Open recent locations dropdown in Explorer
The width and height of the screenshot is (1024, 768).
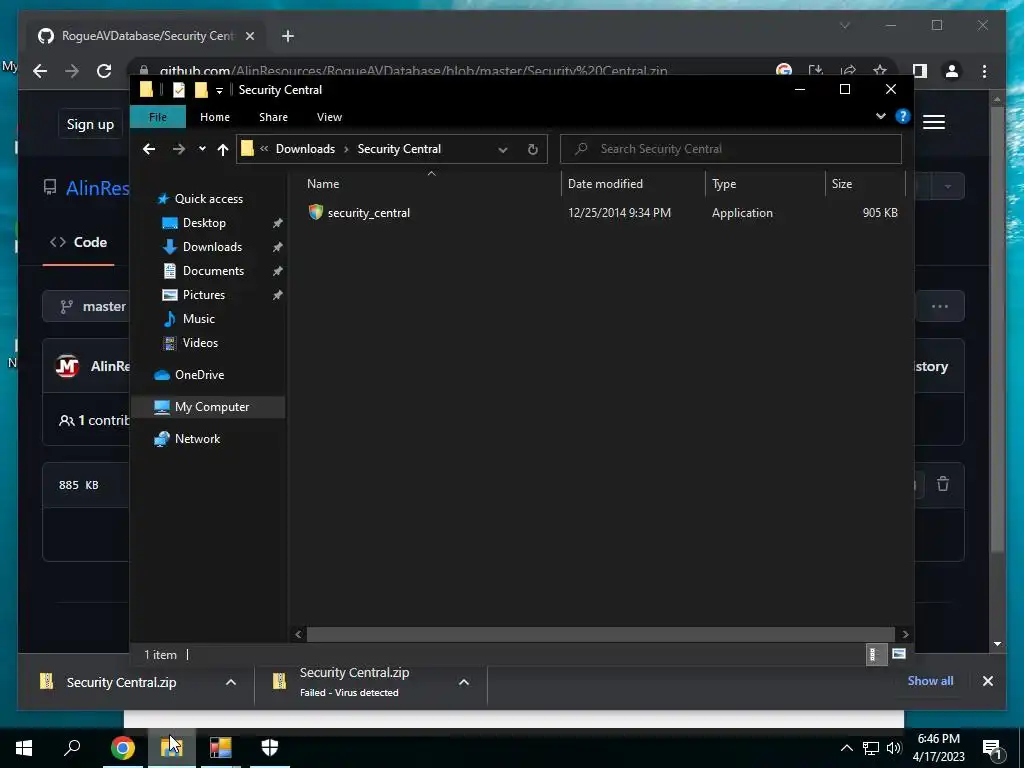(x=202, y=149)
